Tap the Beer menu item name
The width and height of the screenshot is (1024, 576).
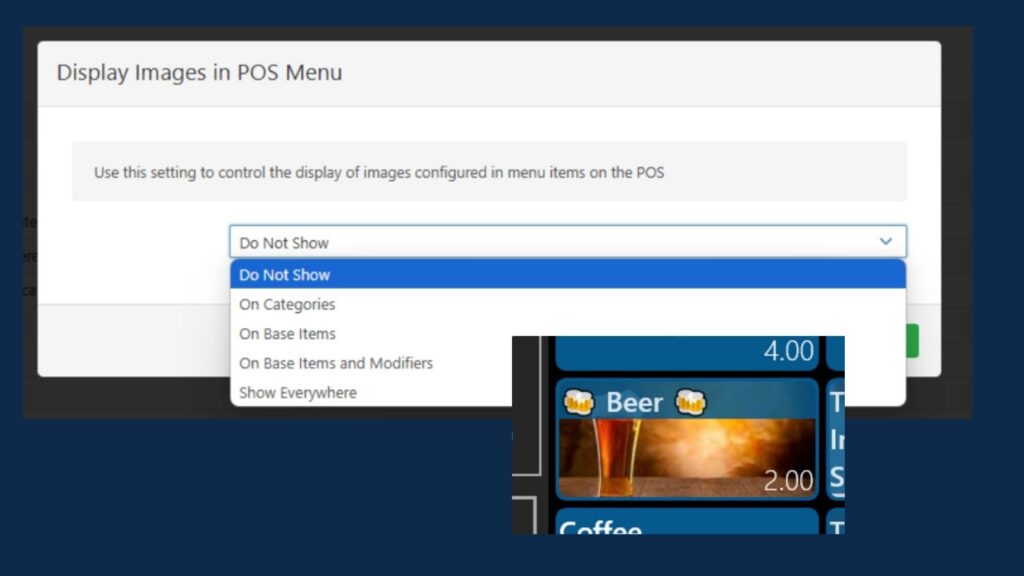point(634,402)
